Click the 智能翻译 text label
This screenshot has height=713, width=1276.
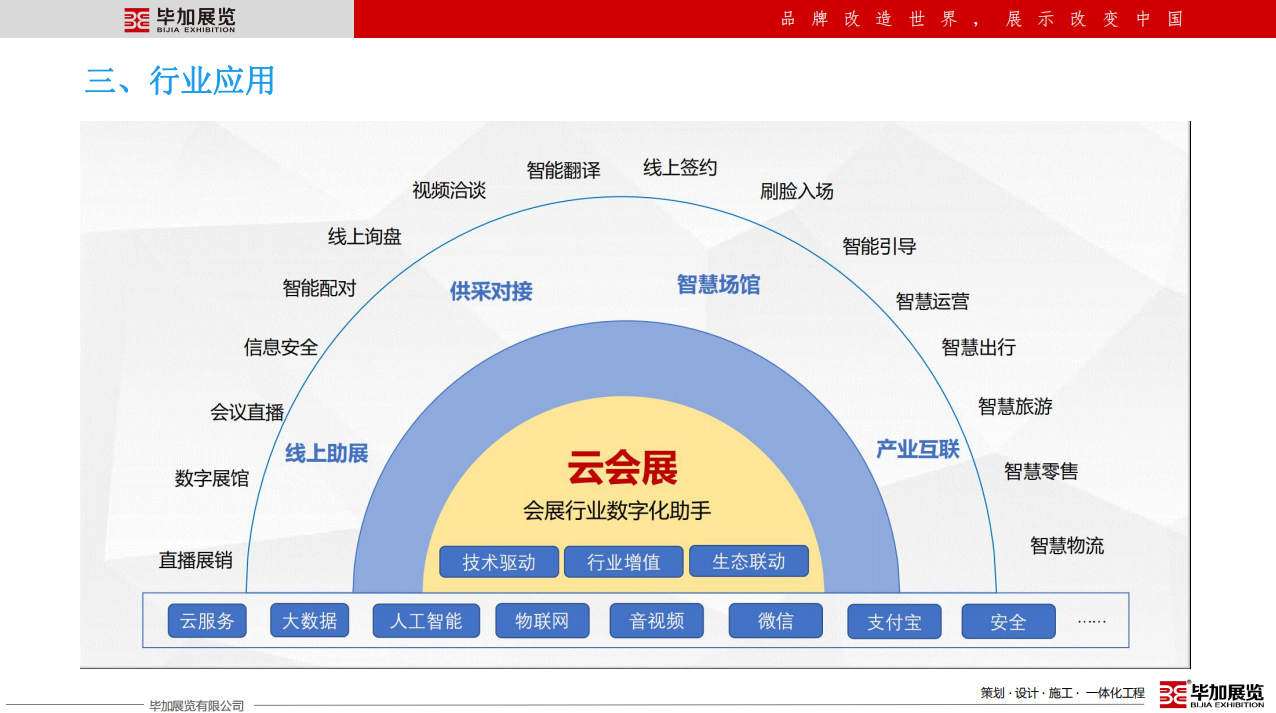tap(563, 170)
